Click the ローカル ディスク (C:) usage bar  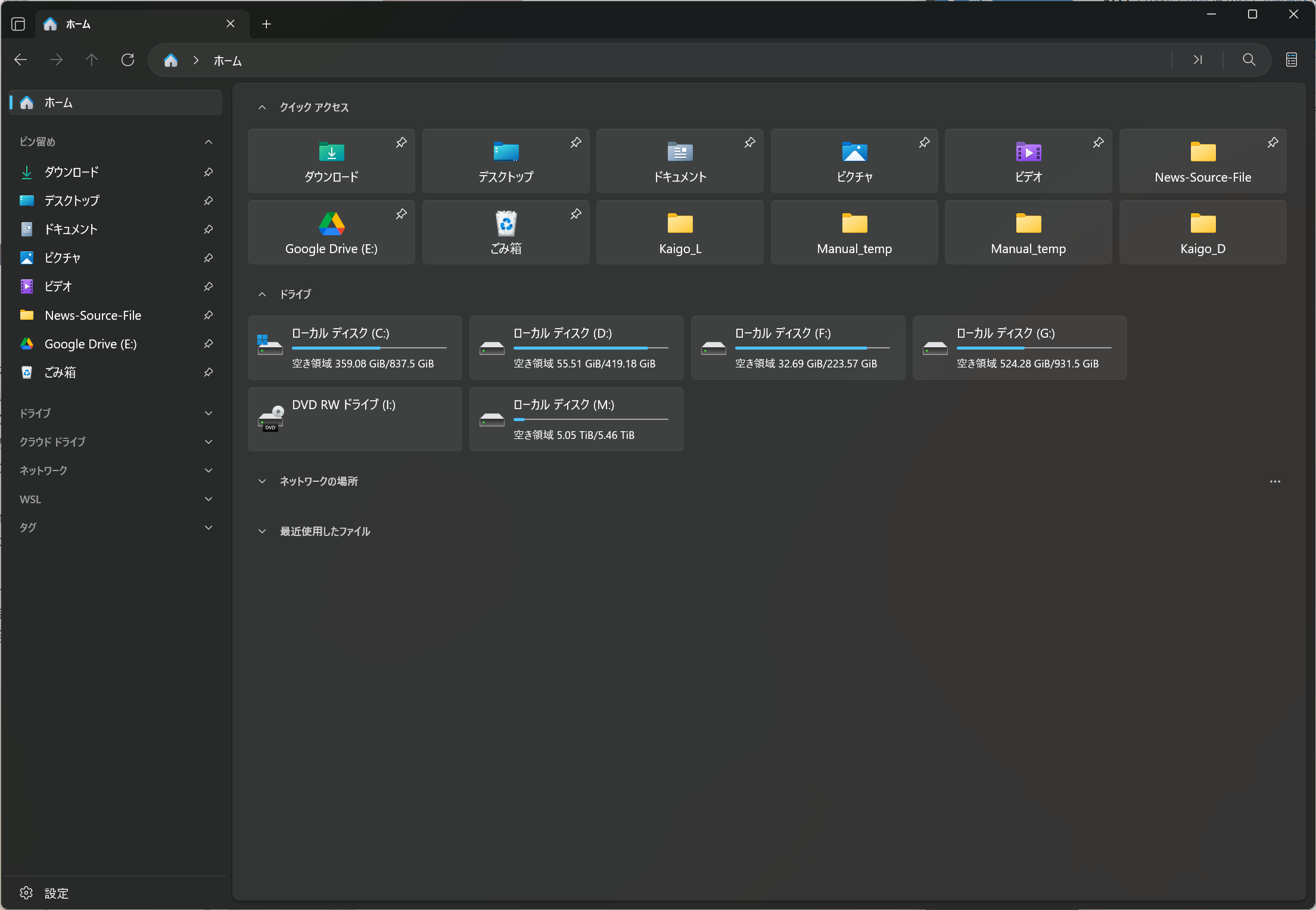369,348
